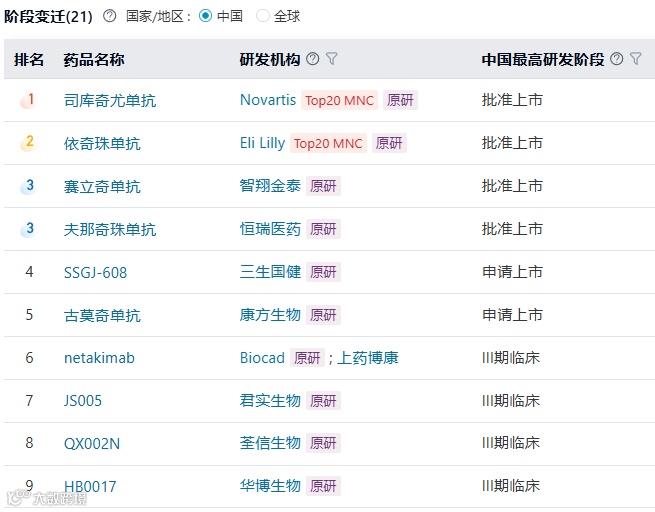Click Top20 MNC tag next to Eli Lilly
The height and width of the screenshot is (512, 655).
[328, 143]
